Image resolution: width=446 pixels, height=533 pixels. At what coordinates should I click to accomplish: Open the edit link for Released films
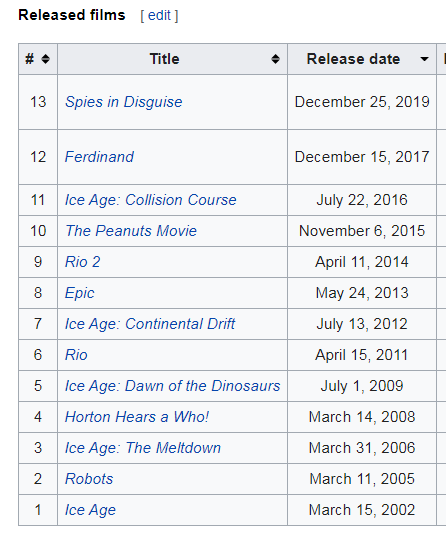159,16
